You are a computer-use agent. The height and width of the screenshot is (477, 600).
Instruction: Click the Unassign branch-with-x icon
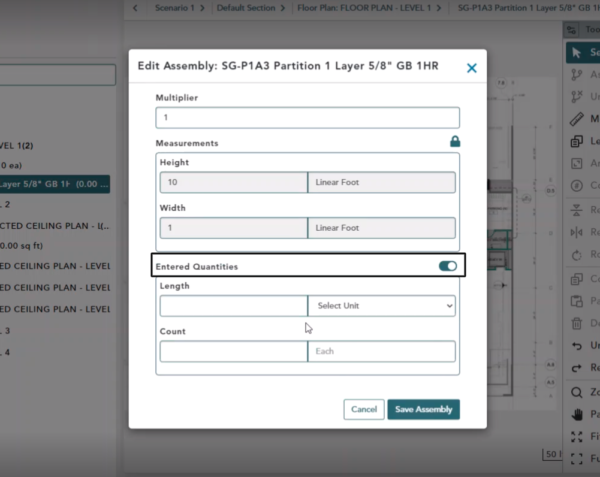576,96
